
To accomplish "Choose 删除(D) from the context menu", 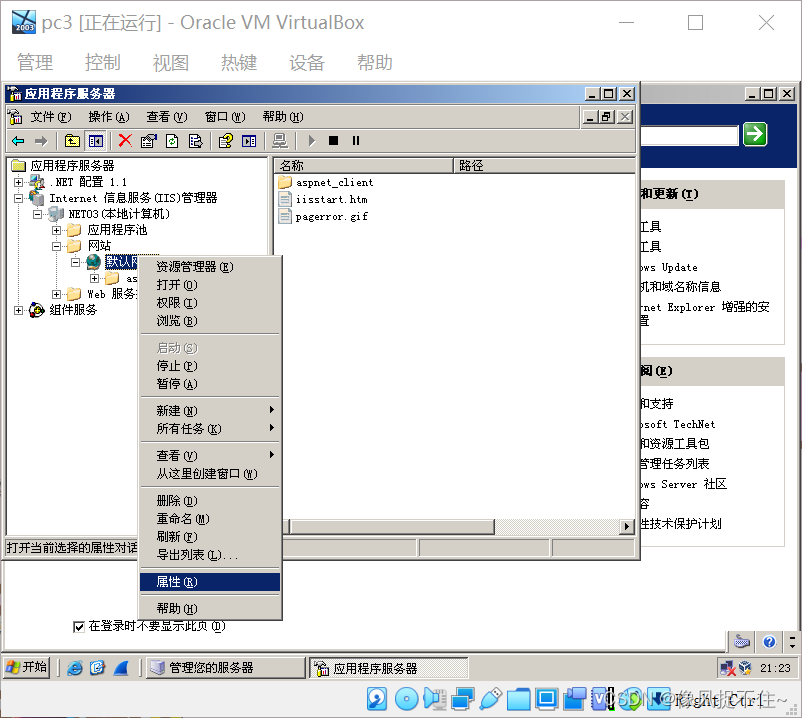I will [x=210, y=501].
